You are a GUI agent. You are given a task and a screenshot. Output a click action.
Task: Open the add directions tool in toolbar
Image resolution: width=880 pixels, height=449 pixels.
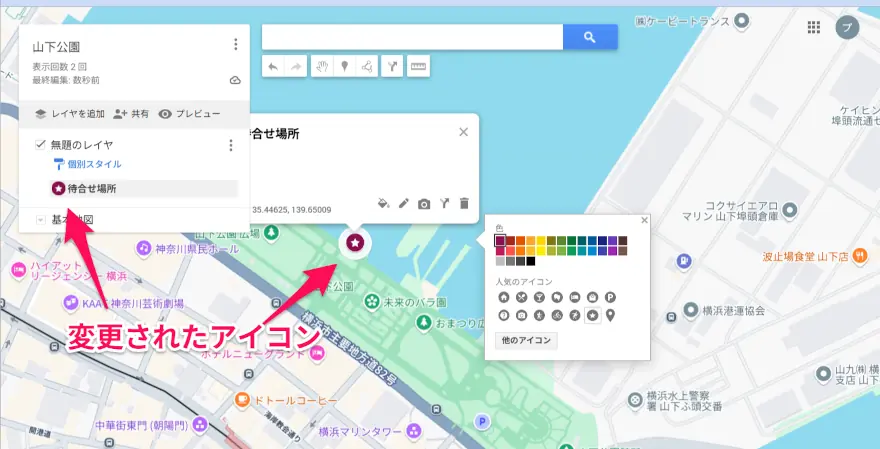coord(392,66)
